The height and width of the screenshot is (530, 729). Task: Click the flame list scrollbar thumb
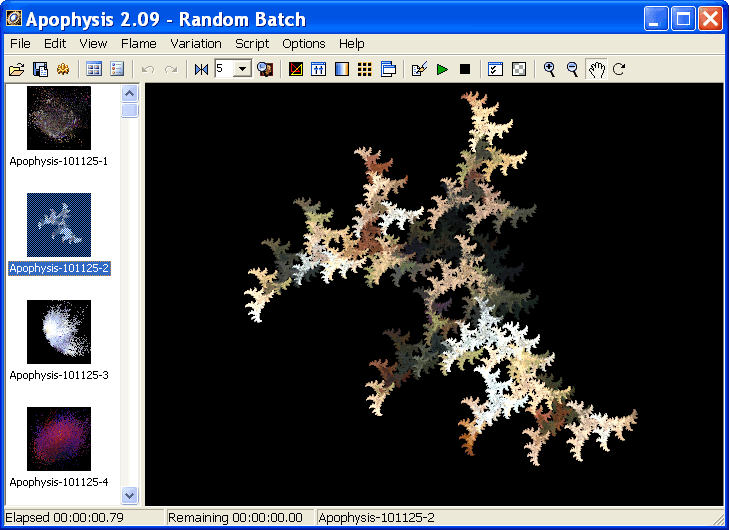130,111
